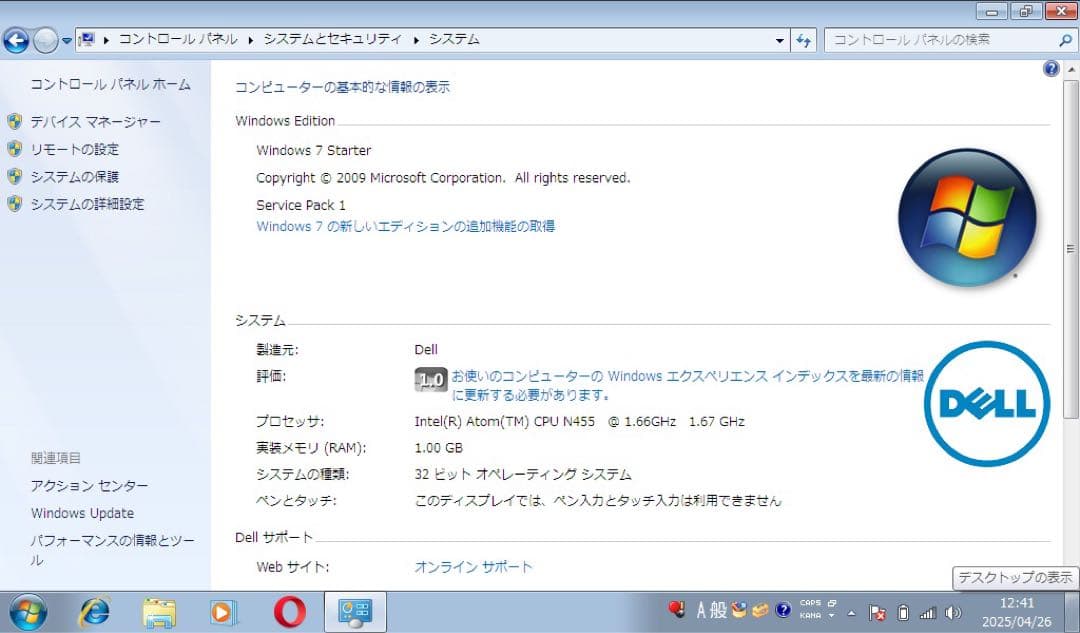
Task: Open Windows Explorer from the taskbar
Action: (159, 611)
